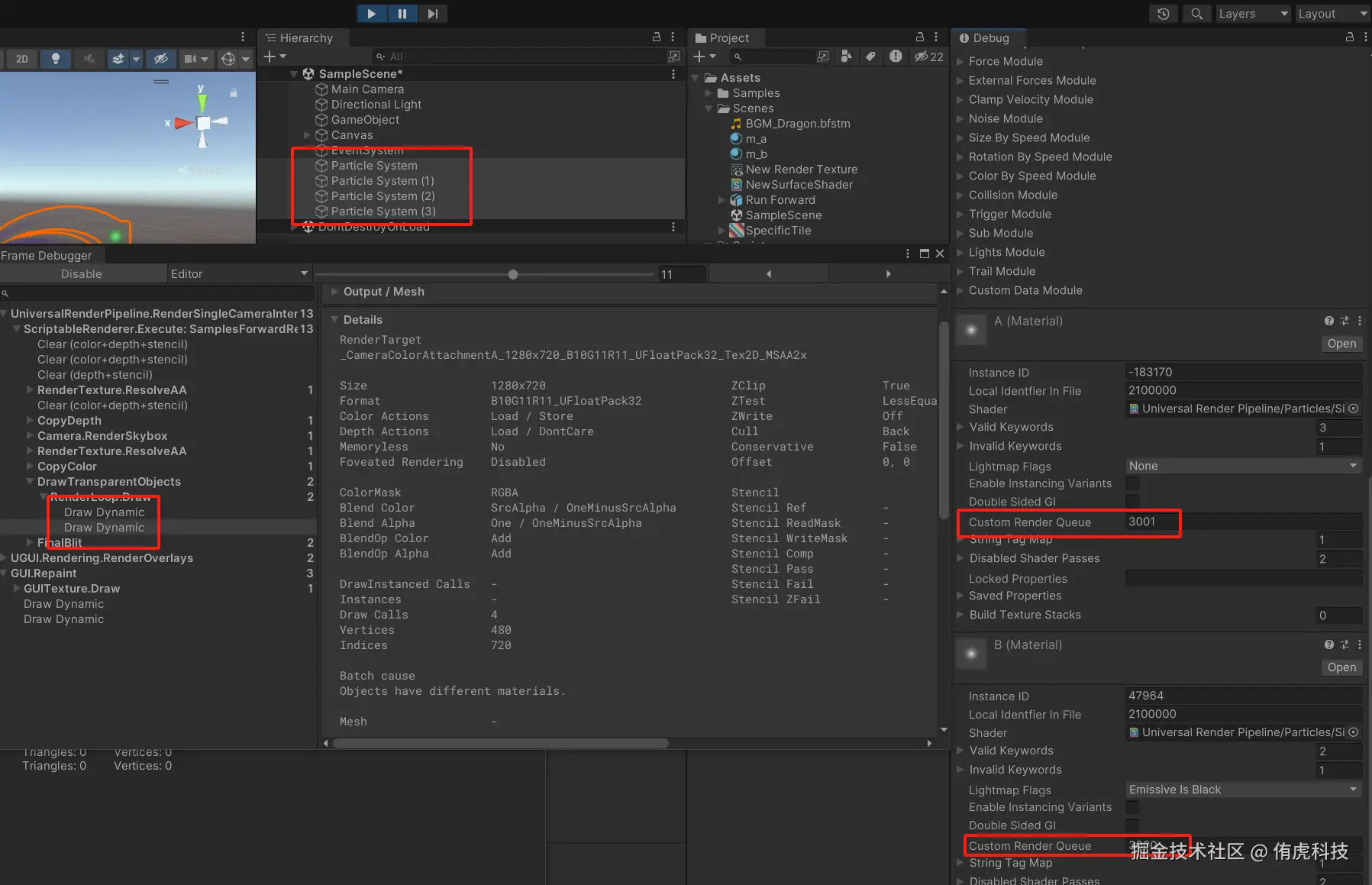Image resolution: width=1372 pixels, height=885 pixels.
Task: Click the Scene view gizmos sphere icon
Action: [x=228, y=59]
